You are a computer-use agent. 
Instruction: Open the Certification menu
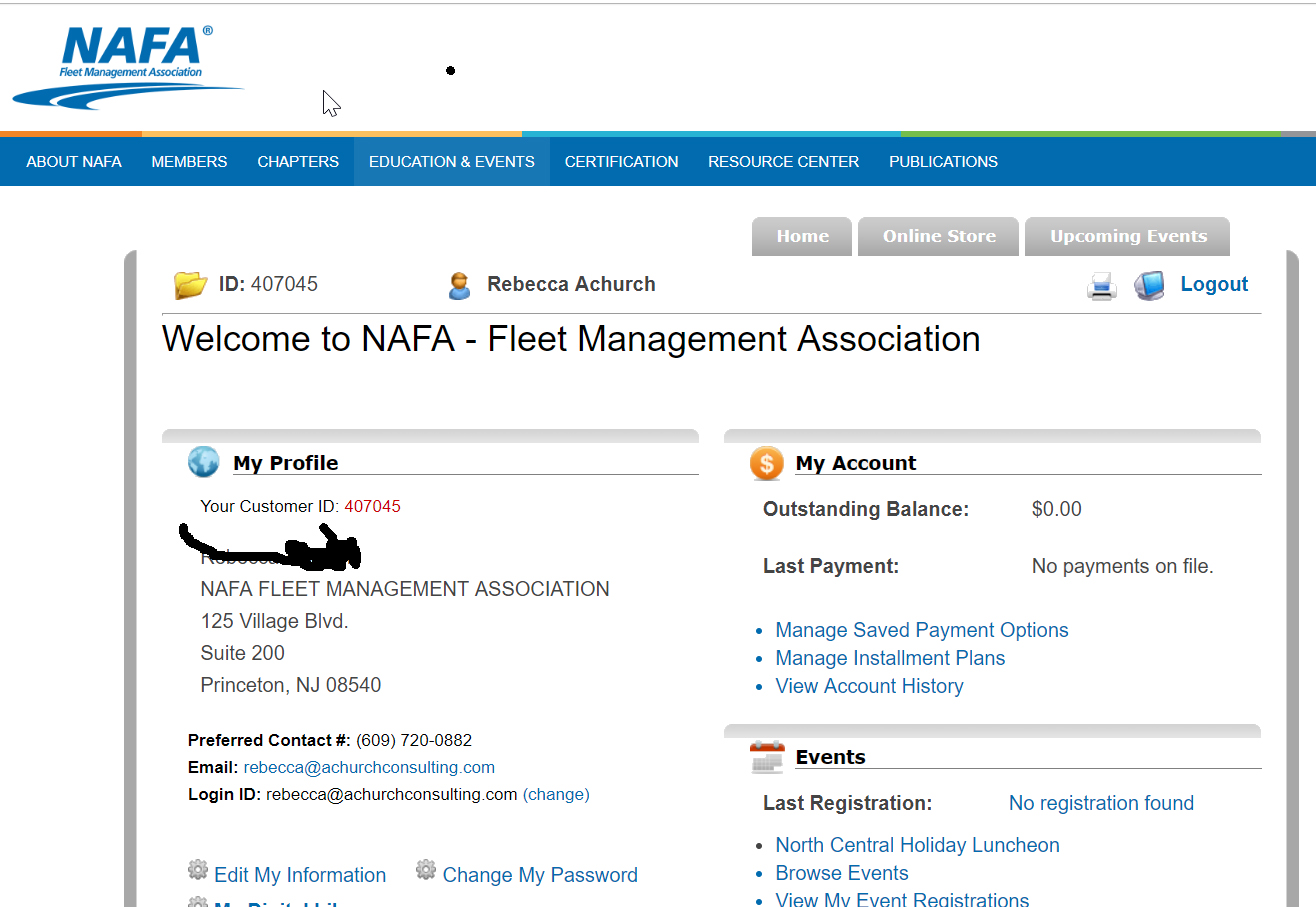(621, 162)
